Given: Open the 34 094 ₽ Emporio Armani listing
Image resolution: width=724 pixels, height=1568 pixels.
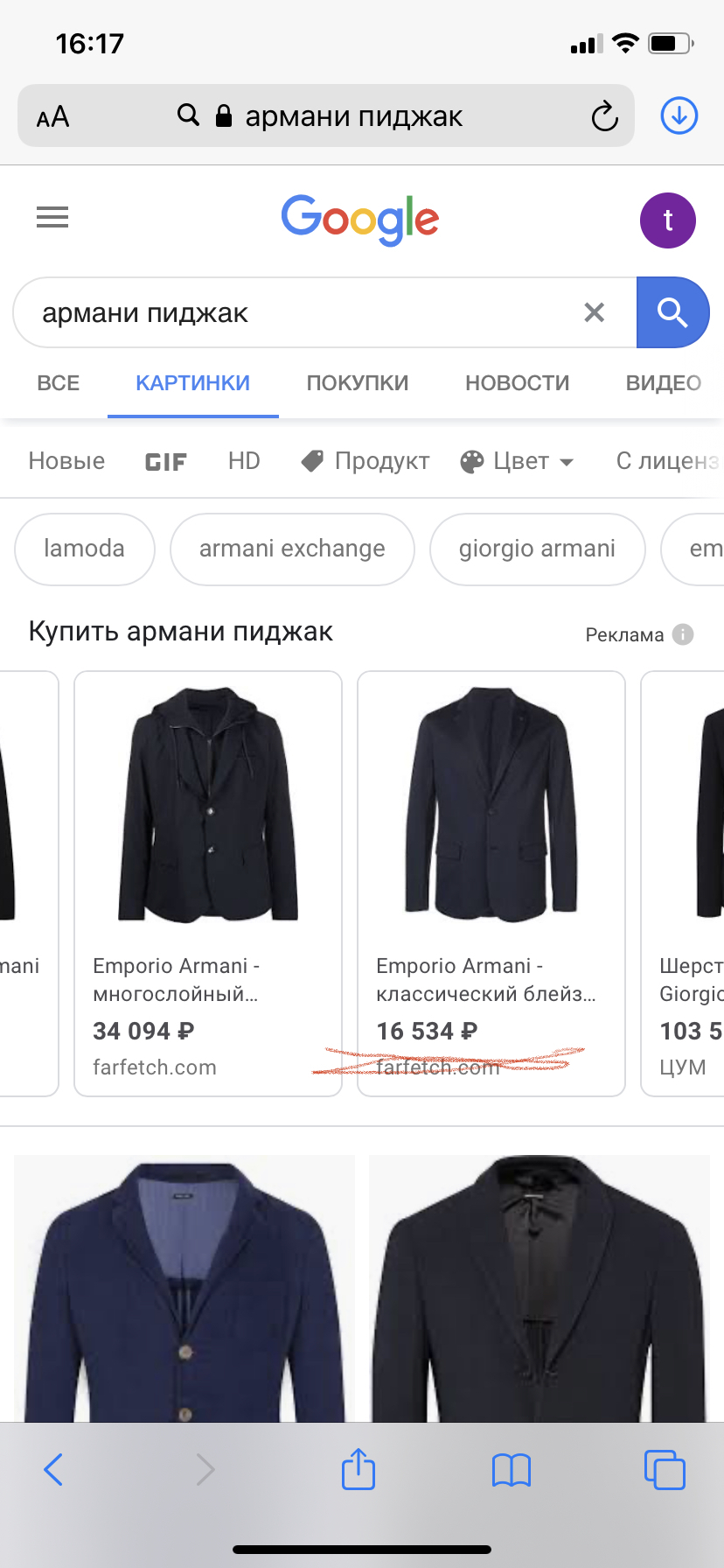Looking at the screenshot, I should coord(208,884).
